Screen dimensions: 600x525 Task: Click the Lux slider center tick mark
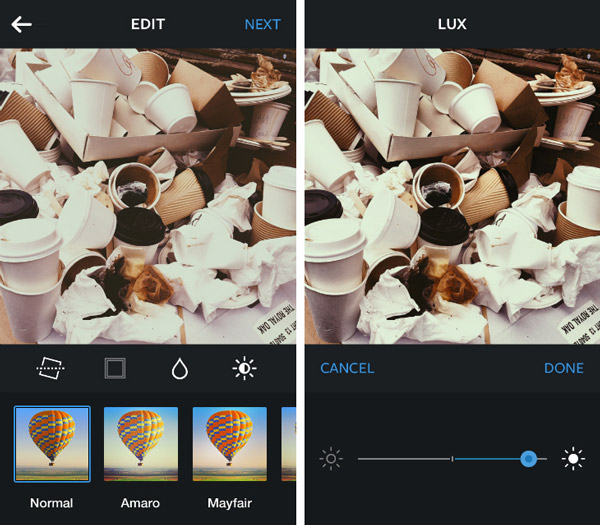tap(452, 458)
